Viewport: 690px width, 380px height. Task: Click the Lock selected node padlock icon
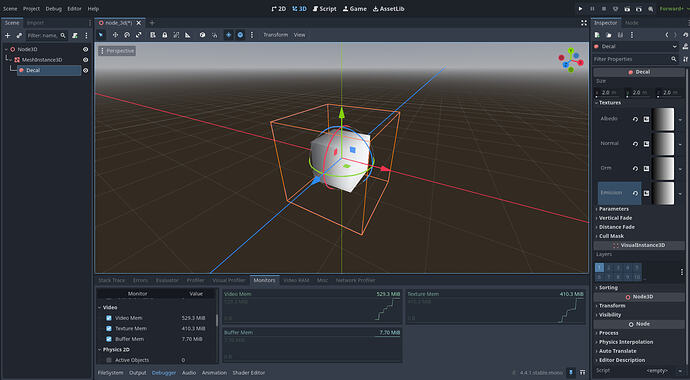tap(165, 35)
